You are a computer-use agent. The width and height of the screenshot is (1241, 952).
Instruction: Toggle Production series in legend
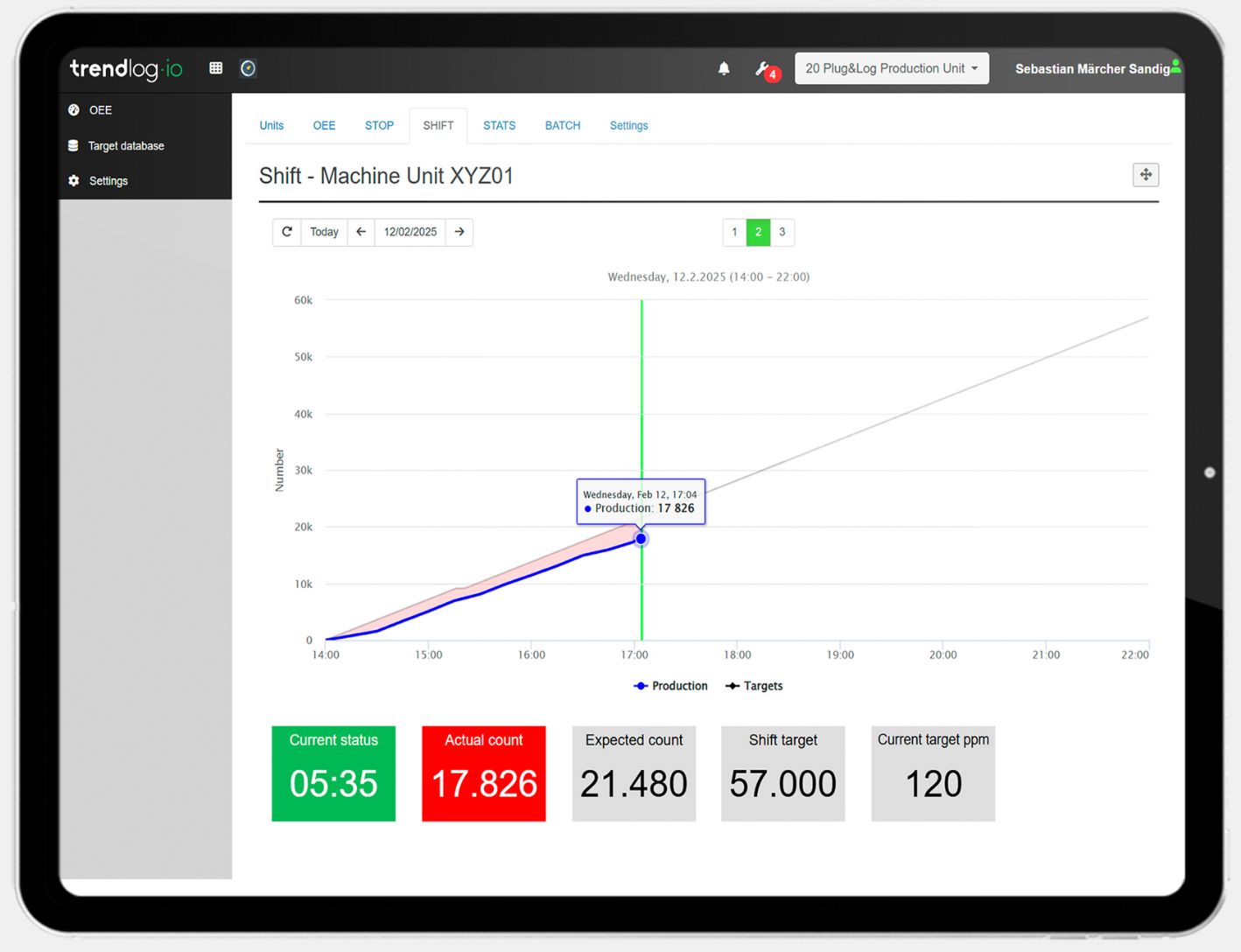[670, 686]
